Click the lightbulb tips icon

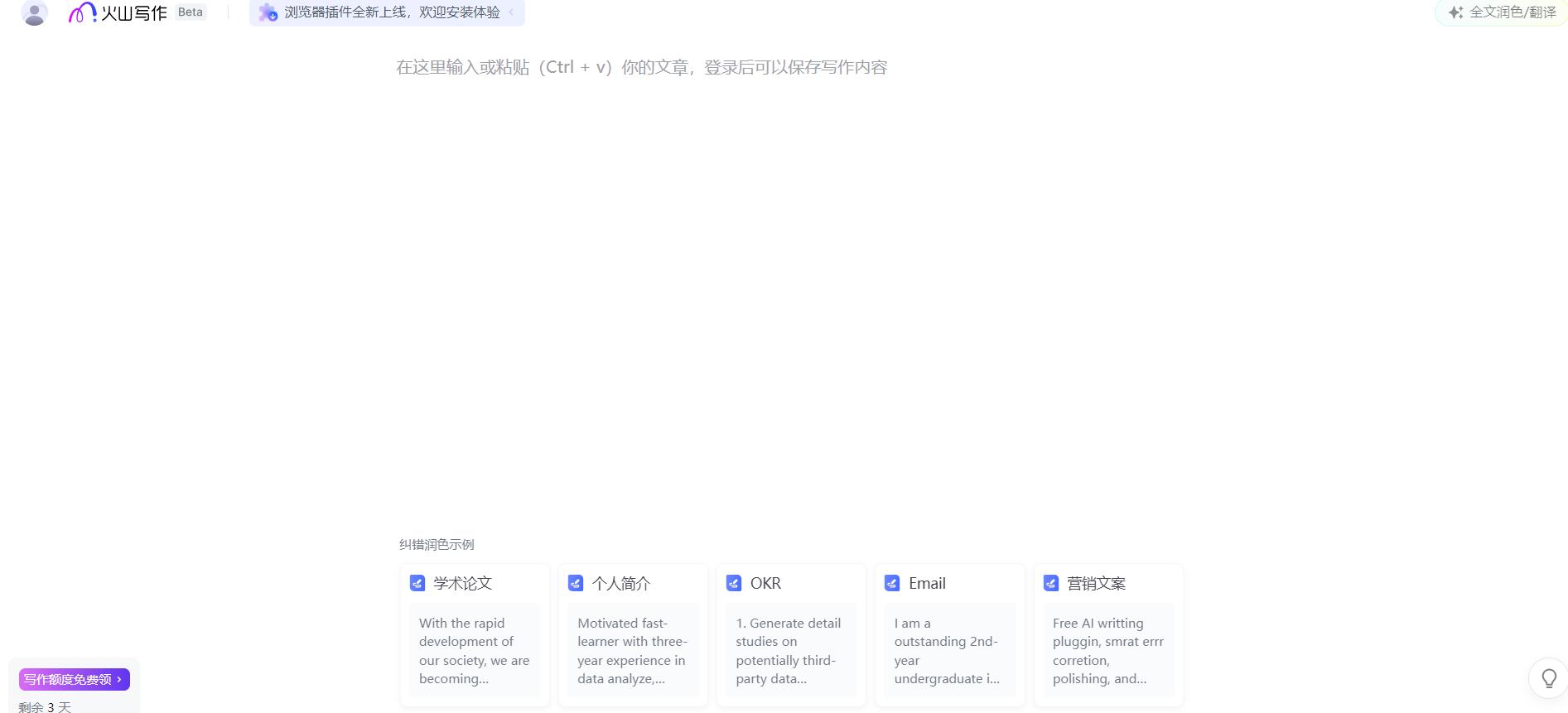pyautogui.click(x=1549, y=679)
